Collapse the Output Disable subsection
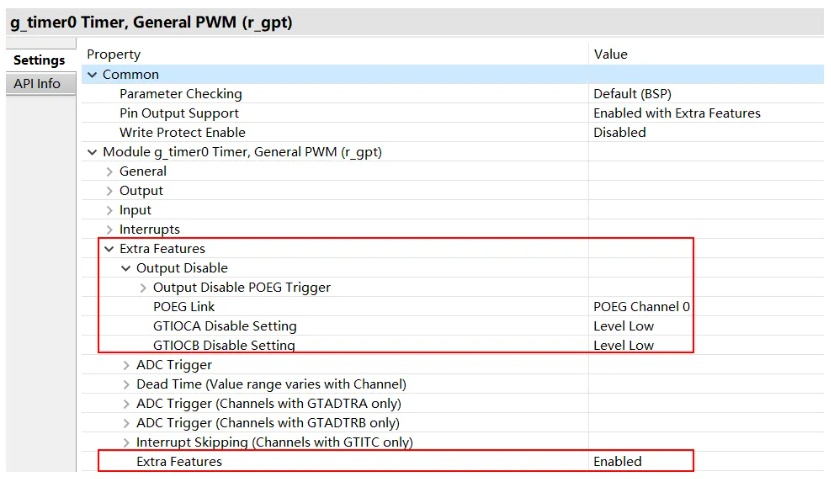Viewport: 831px width, 479px height. point(126,268)
